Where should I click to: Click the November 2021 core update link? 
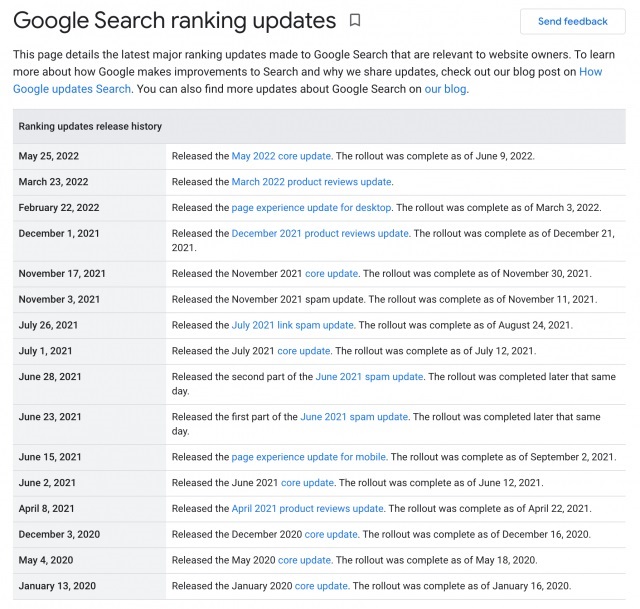click(x=331, y=274)
